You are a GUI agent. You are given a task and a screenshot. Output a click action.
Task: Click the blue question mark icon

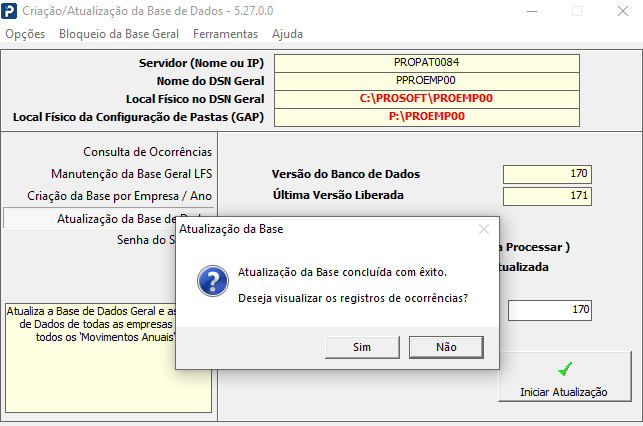[x=213, y=281]
